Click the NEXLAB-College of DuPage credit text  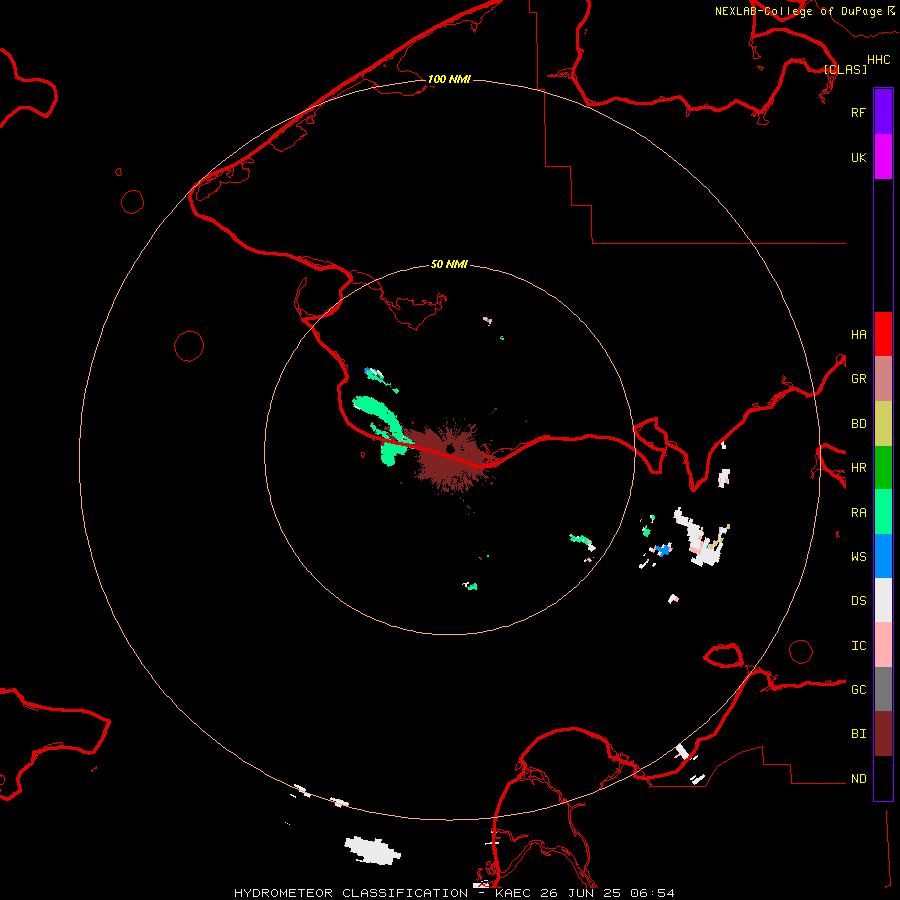798,11
